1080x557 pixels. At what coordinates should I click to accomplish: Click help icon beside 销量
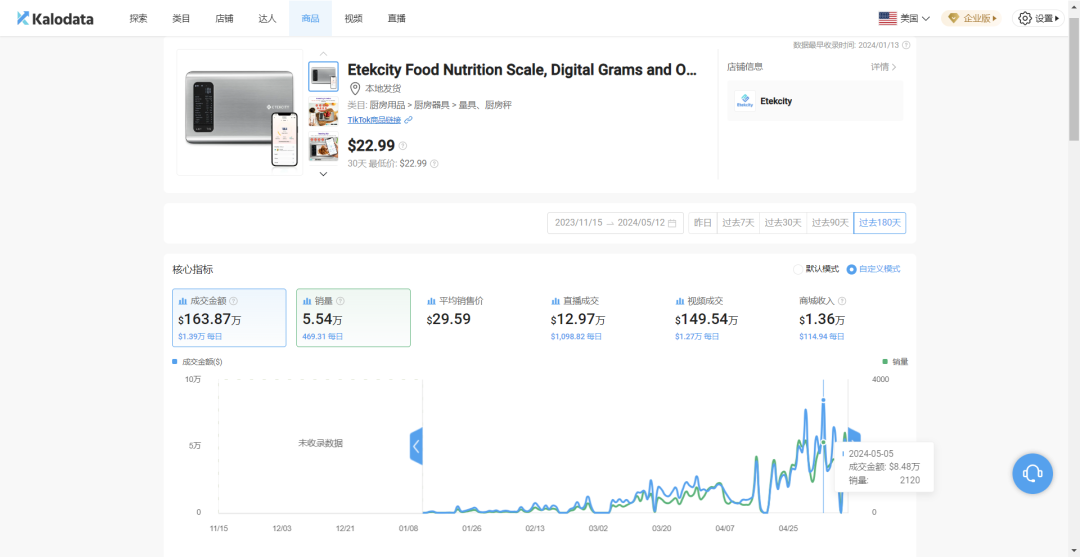click(340, 301)
